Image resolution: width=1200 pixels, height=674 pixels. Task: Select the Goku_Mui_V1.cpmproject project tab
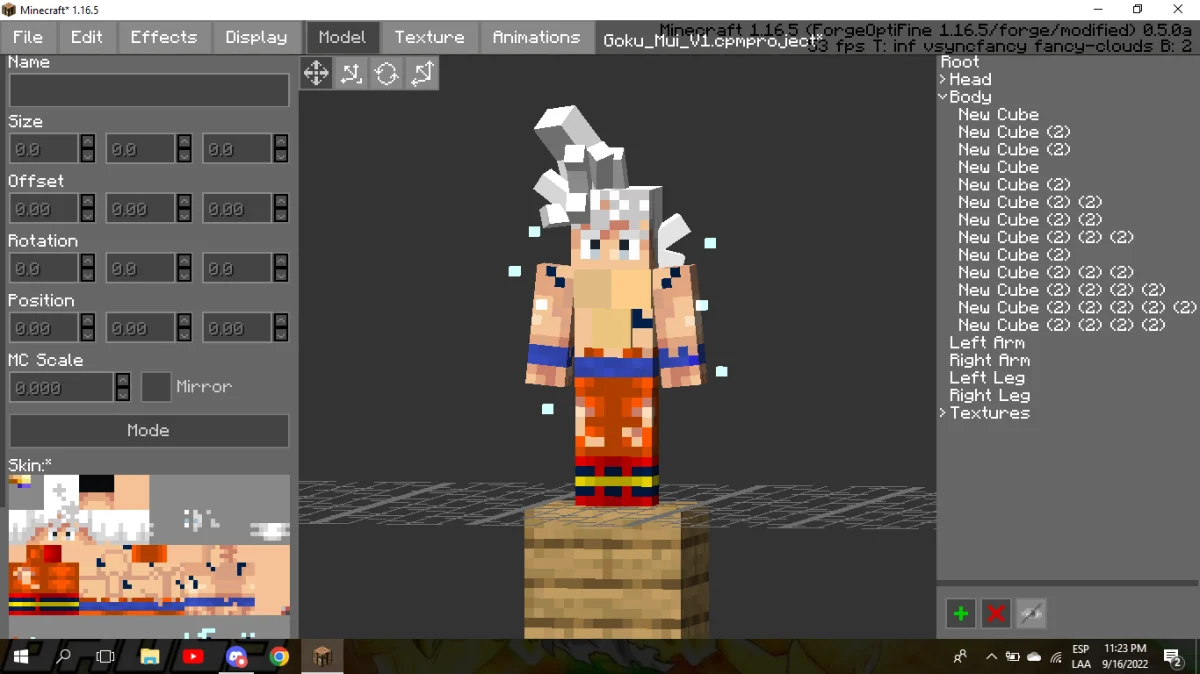(x=714, y=42)
